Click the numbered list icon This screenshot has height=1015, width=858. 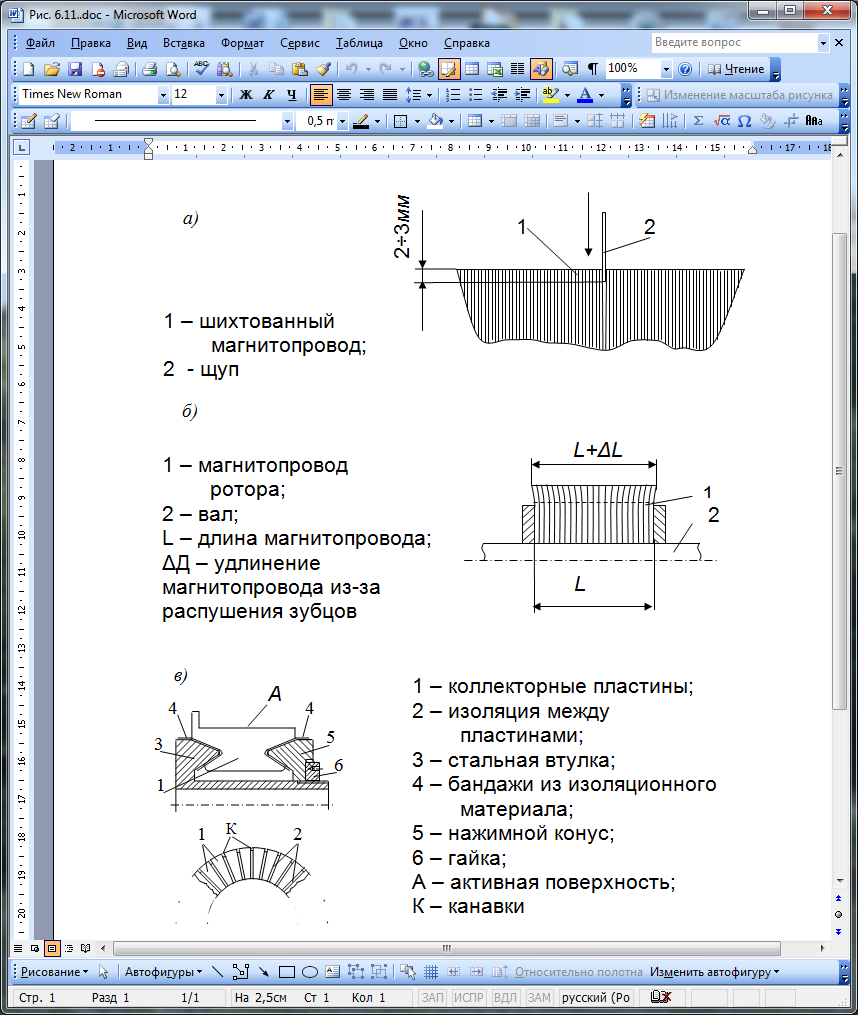pos(453,95)
